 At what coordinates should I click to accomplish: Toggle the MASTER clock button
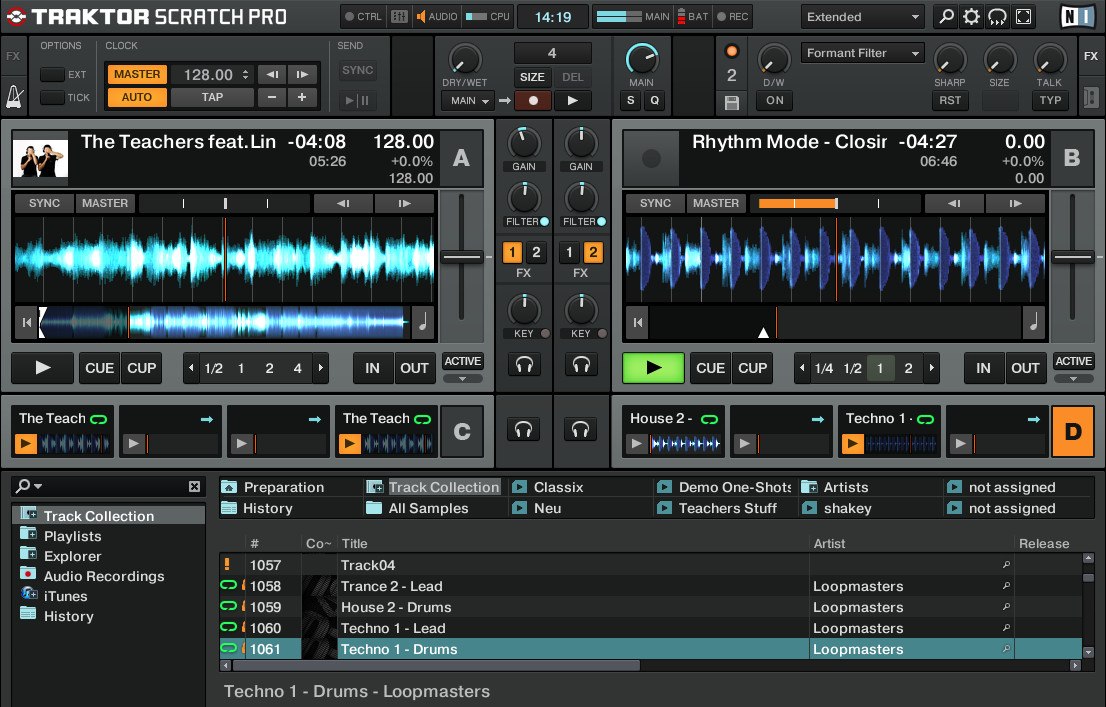tap(137, 74)
